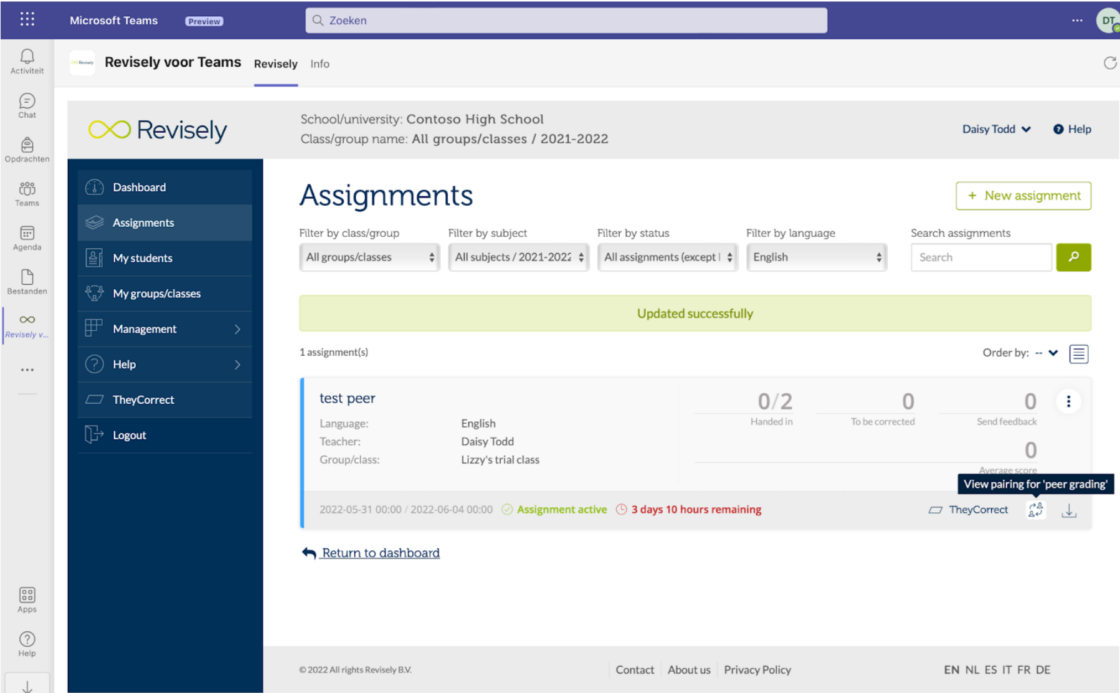Click the '+ New assignment' button

[x=1023, y=196]
